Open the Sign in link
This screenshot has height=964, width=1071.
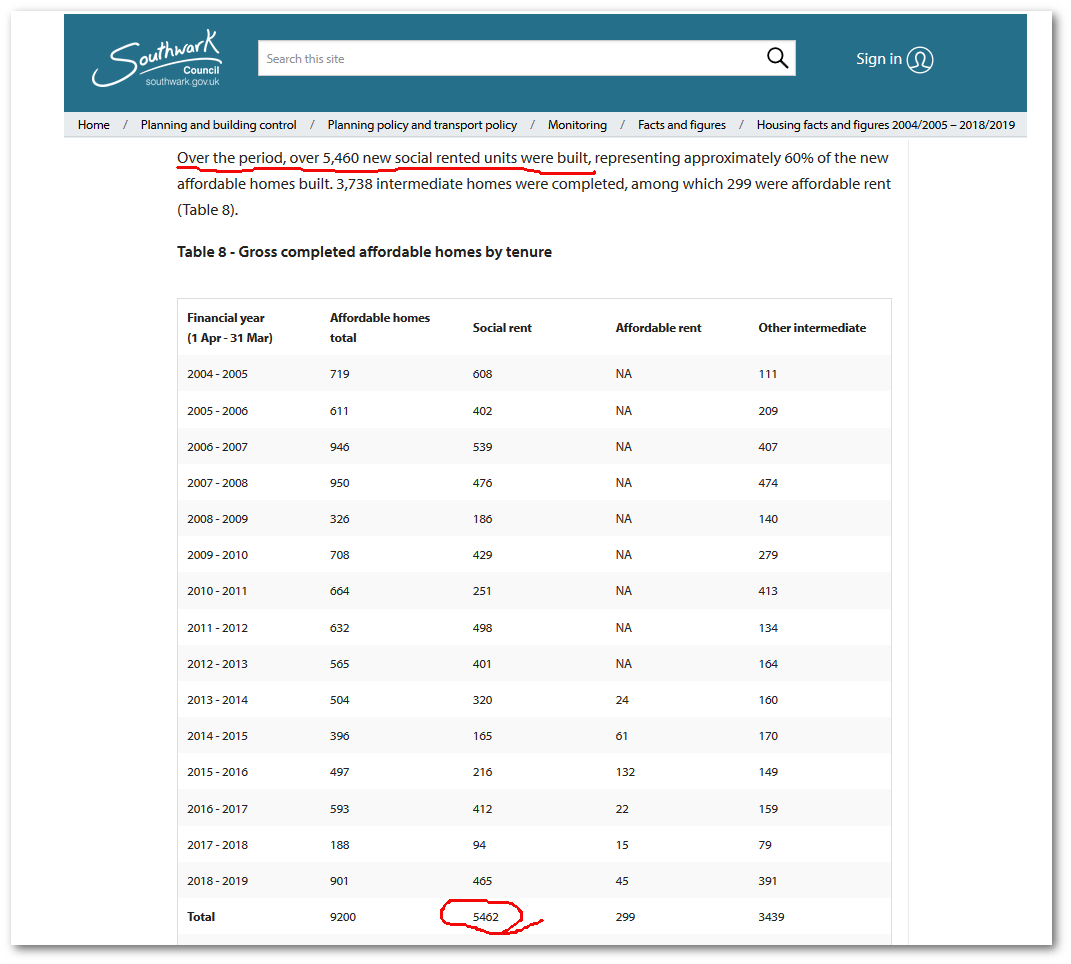click(879, 59)
